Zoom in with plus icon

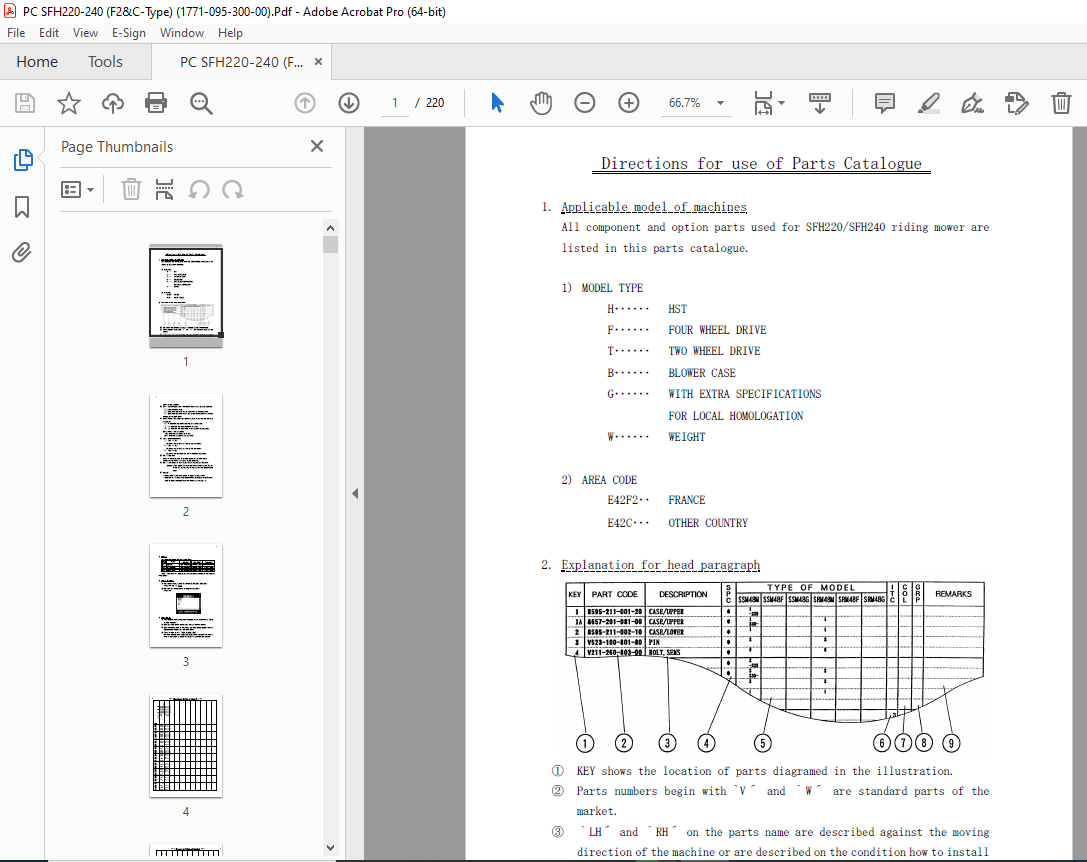629,103
